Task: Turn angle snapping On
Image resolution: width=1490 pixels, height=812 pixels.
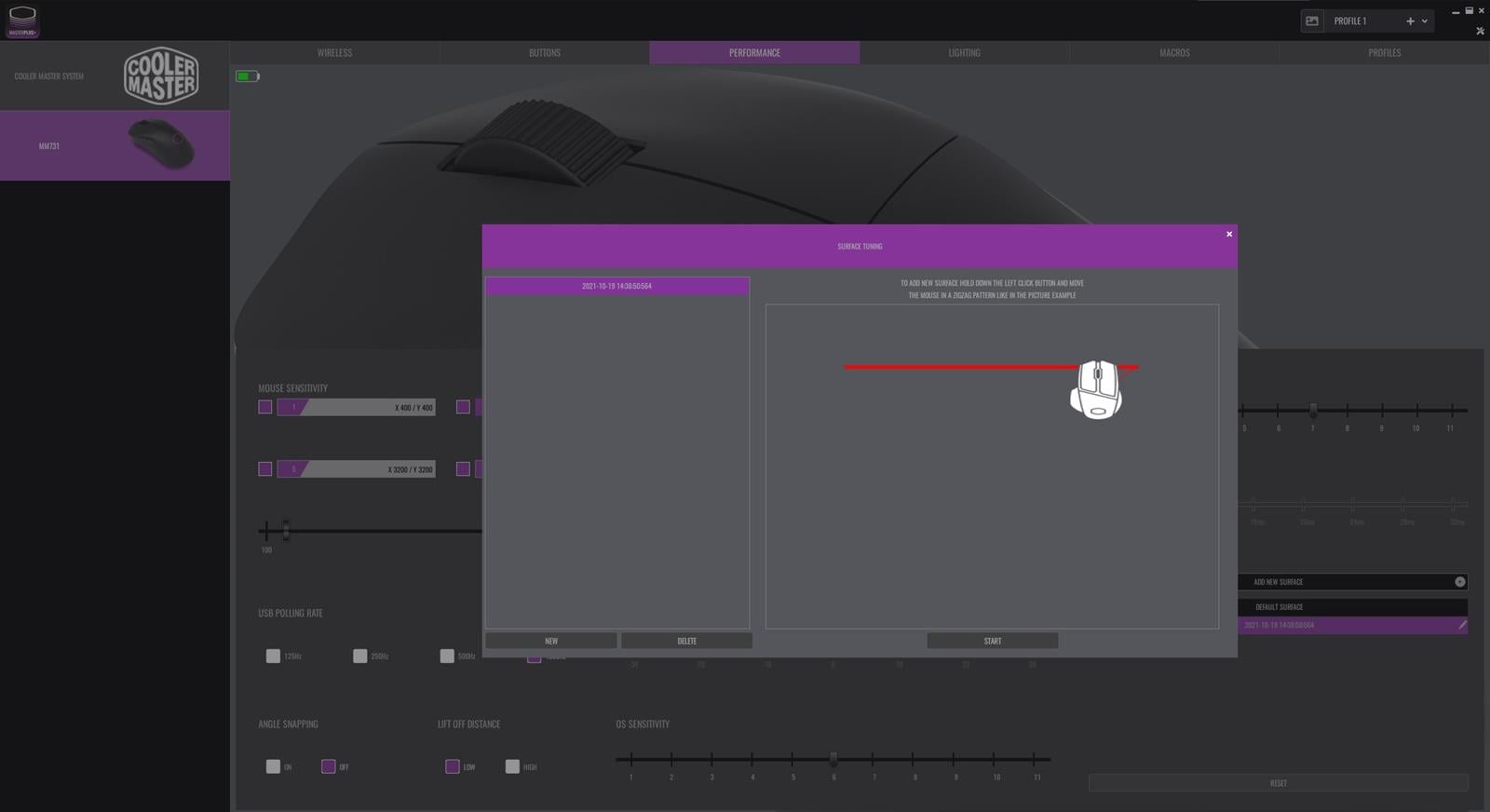Action: click(273, 766)
